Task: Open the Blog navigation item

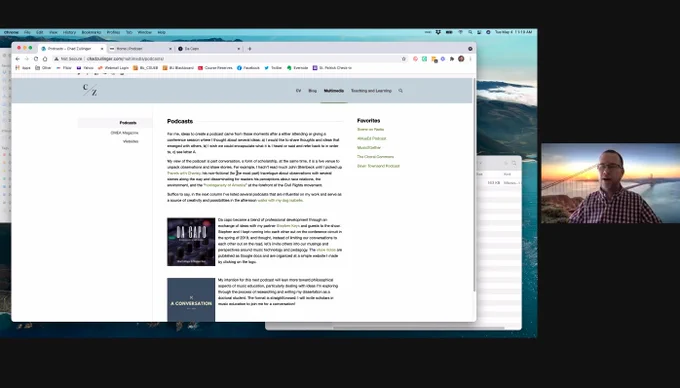Action: 312,91
